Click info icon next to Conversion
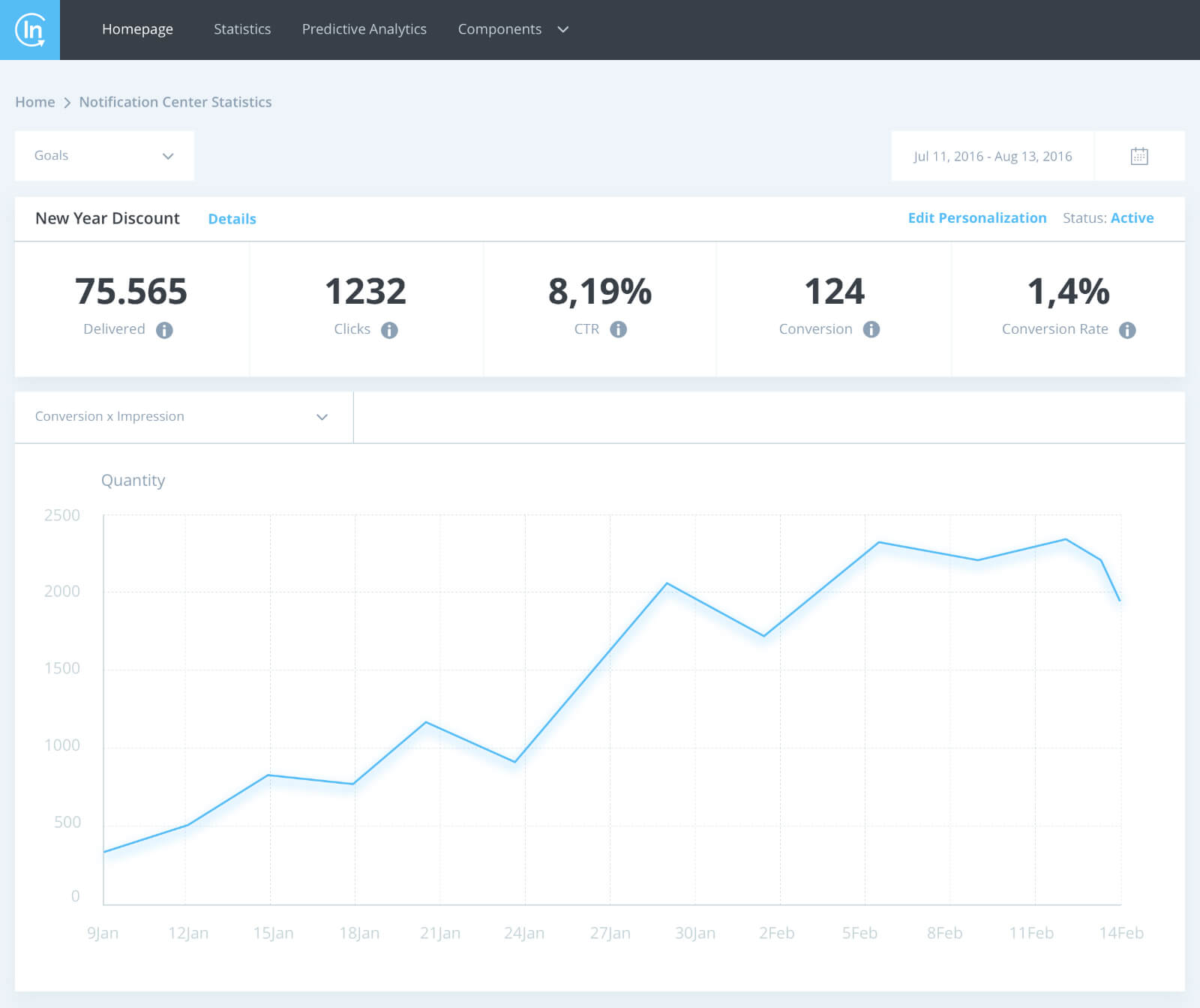 [871, 329]
